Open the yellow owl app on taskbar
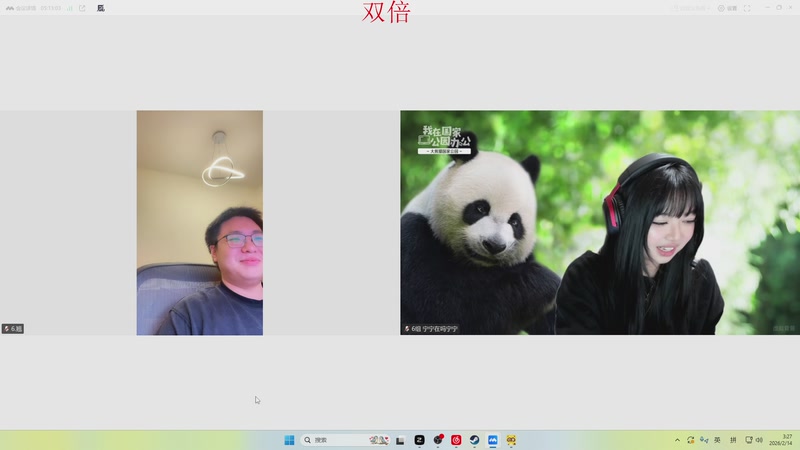The image size is (800, 450). pos(511,440)
